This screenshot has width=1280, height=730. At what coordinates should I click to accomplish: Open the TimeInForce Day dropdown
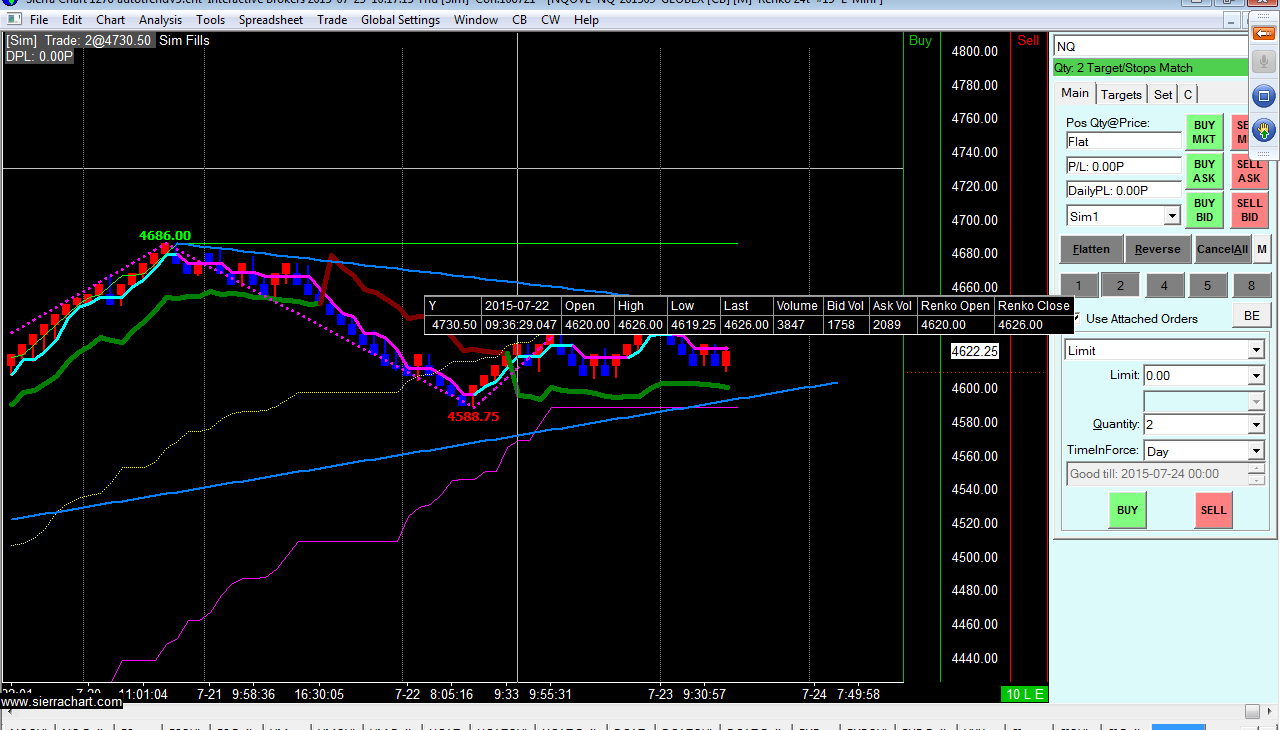1256,451
